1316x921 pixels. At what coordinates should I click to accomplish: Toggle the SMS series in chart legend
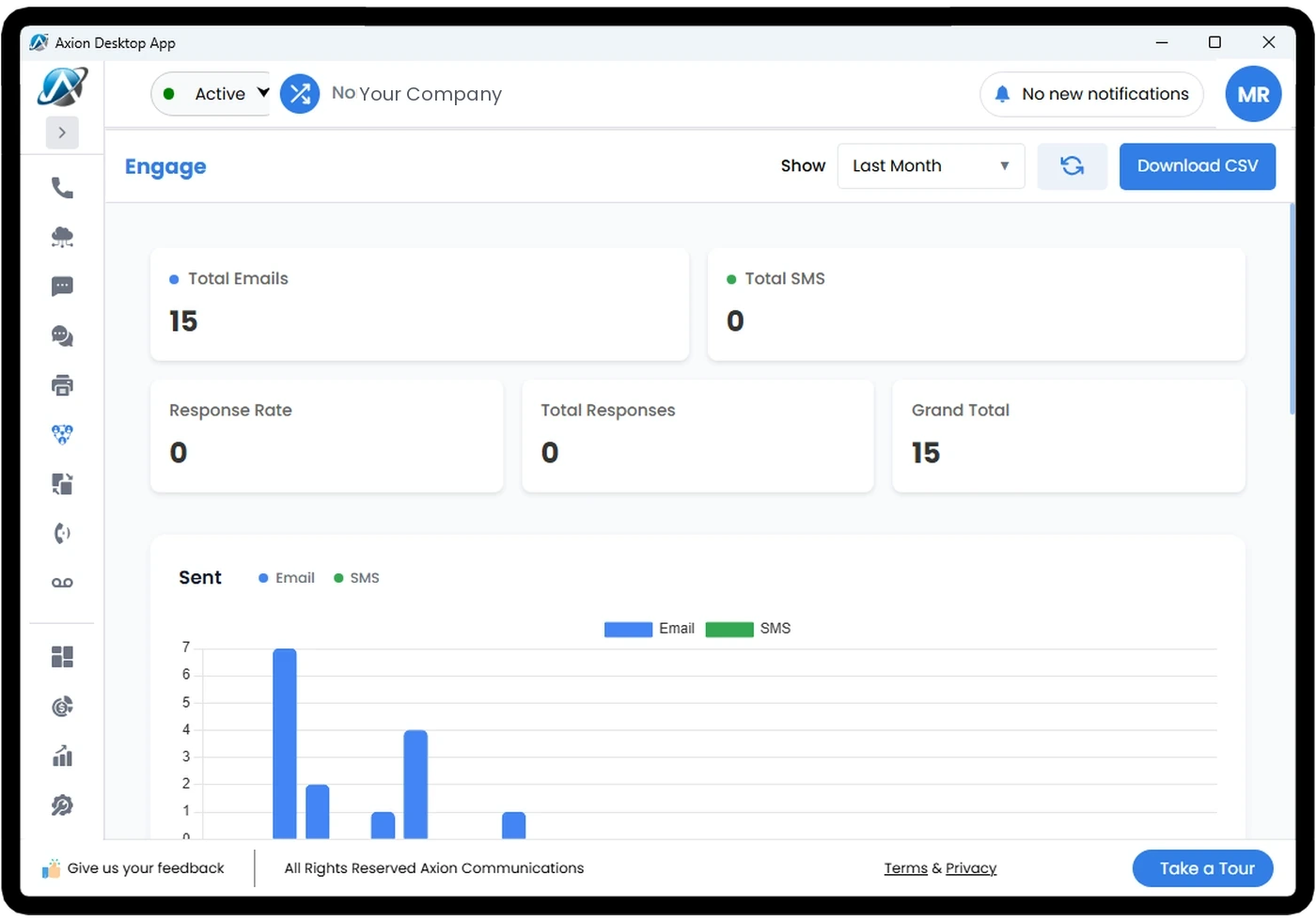point(748,629)
